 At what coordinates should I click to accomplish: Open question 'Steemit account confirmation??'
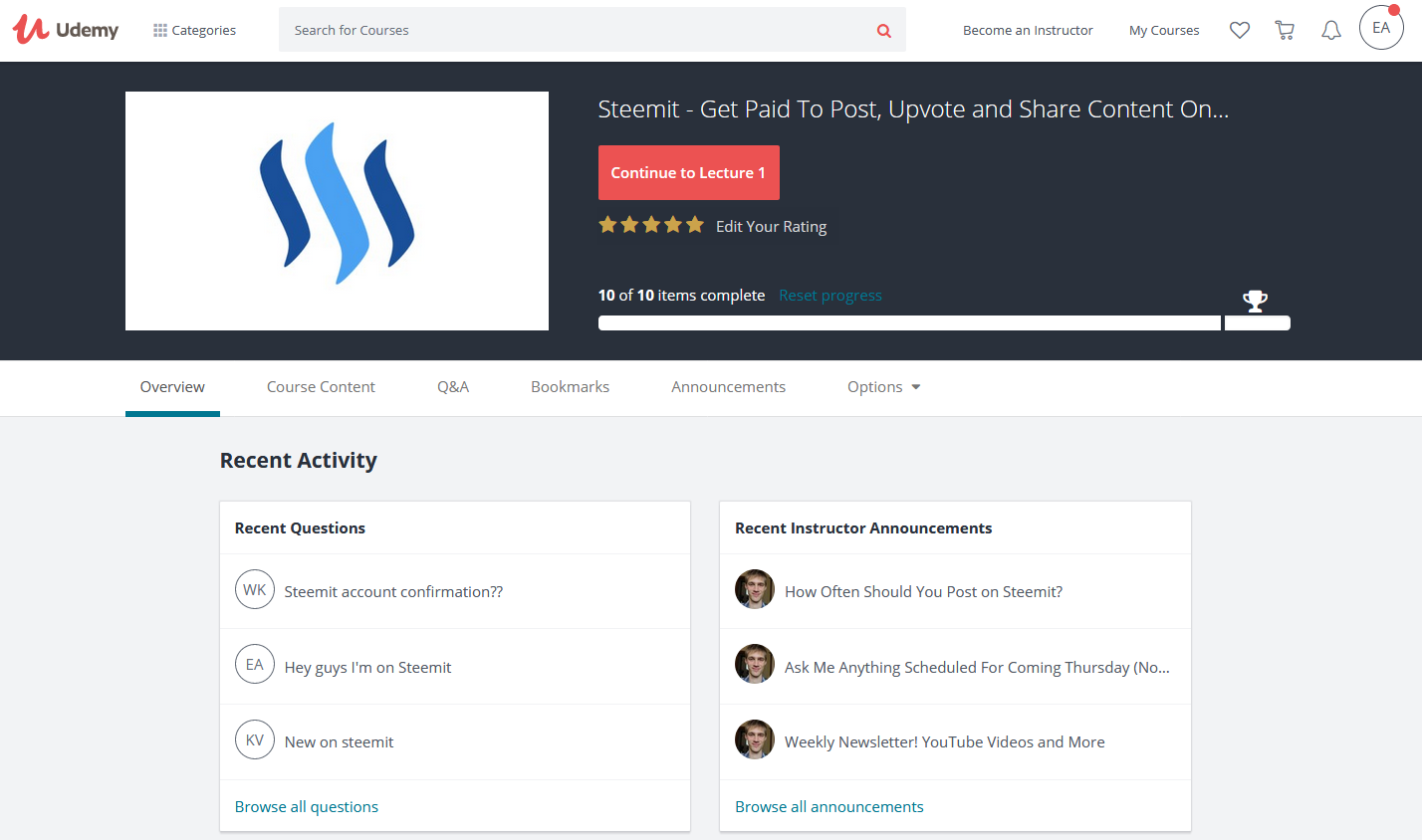coord(393,592)
